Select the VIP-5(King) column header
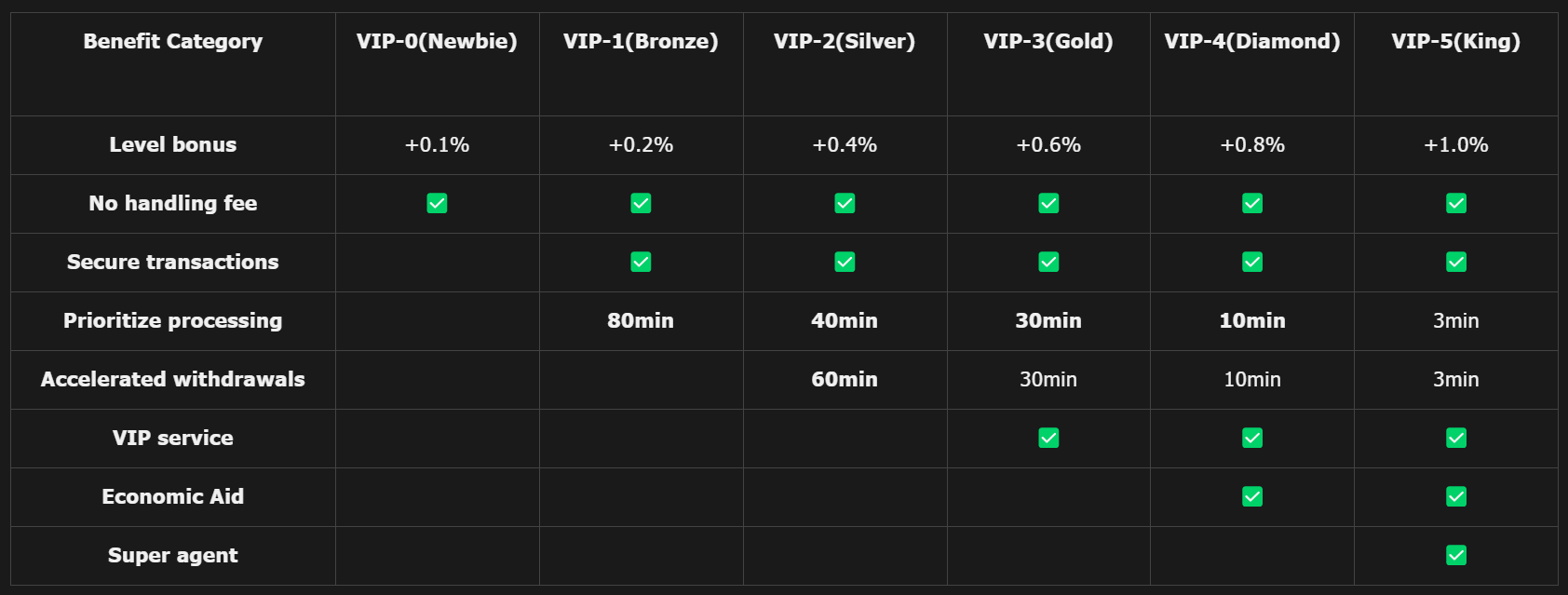The image size is (1568, 595). click(x=1455, y=41)
